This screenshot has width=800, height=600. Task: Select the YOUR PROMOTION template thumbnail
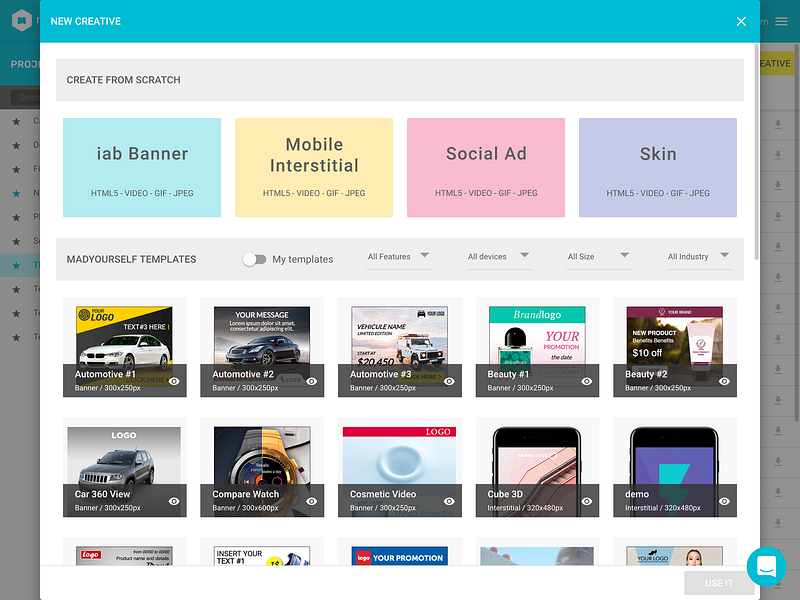[x=399, y=552]
